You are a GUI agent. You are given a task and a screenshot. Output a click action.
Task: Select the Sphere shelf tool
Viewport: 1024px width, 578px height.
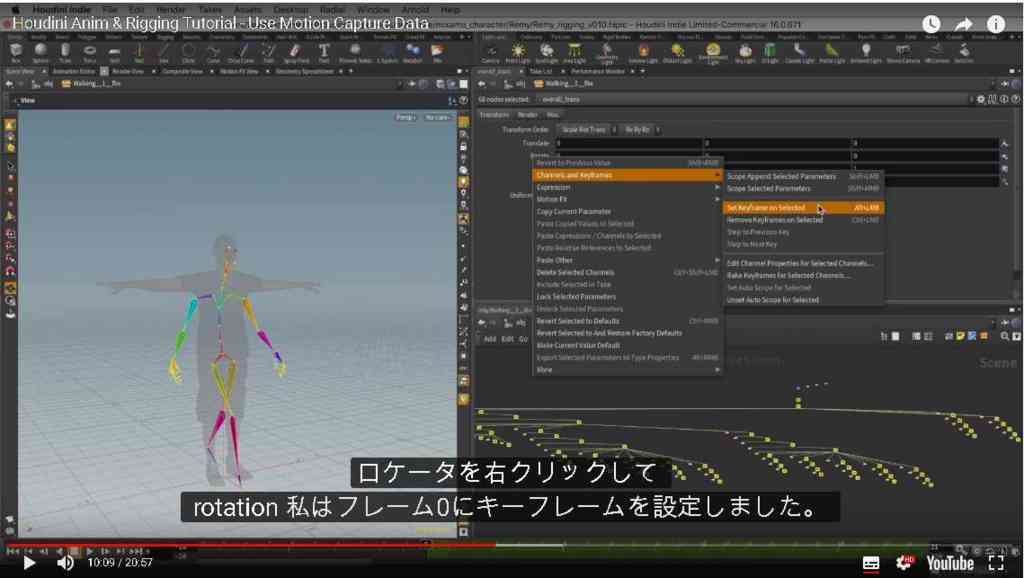pyautogui.click(x=40, y=52)
